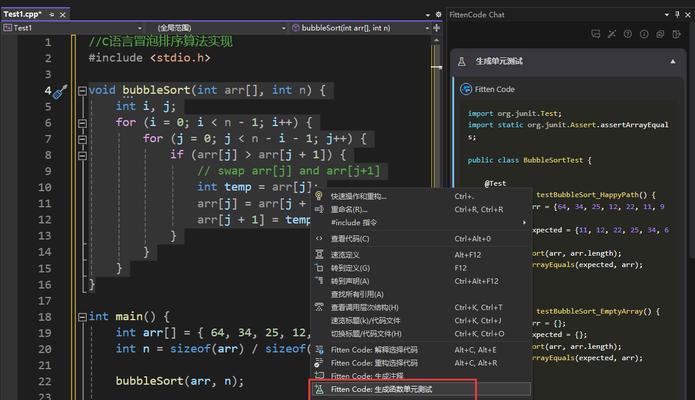Click the question mark help icon in FittenCode Chat
Image resolution: width=695 pixels, height=400 pixels.
628,34
